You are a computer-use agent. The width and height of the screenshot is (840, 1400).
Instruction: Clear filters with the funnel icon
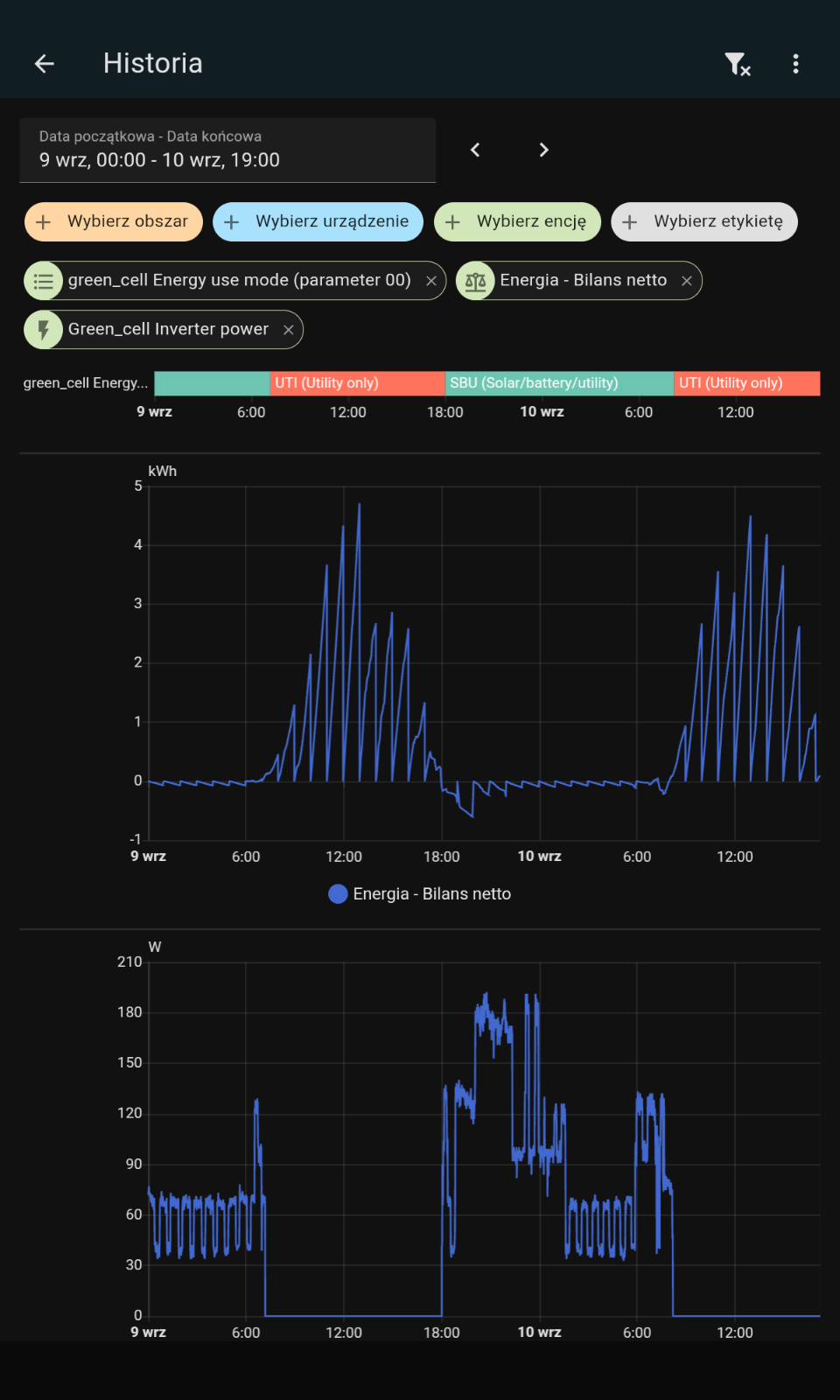click(738, 63)
